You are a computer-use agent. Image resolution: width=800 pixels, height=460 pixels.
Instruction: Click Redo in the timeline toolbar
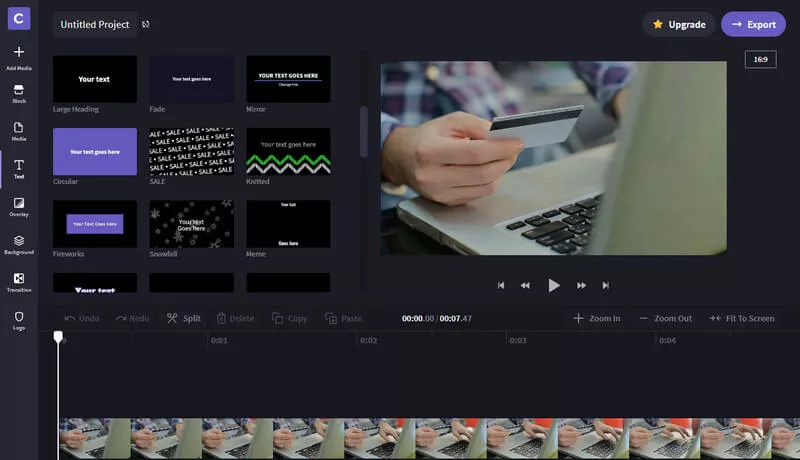click(133, 318)
